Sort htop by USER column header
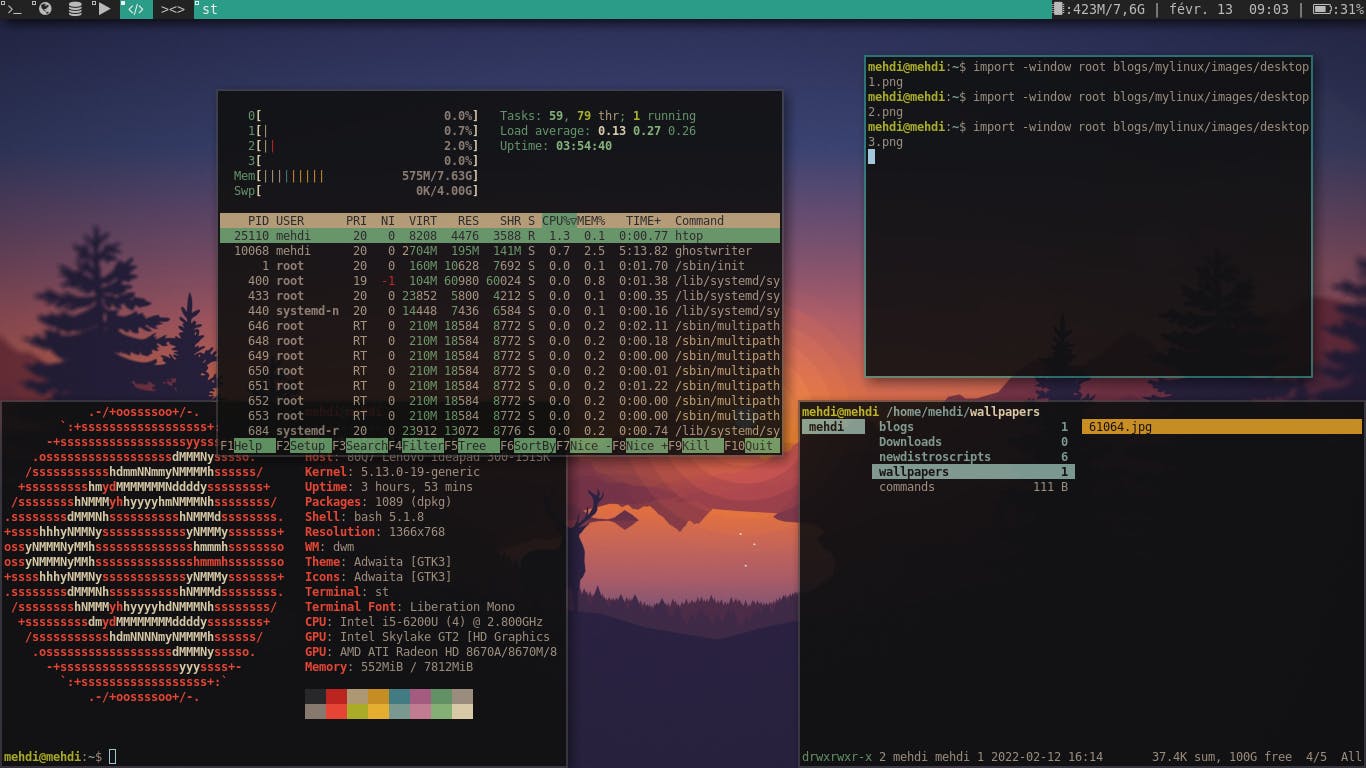Image resolution: width=1366 pixels, height=768 pixels. tap(290, 221)
